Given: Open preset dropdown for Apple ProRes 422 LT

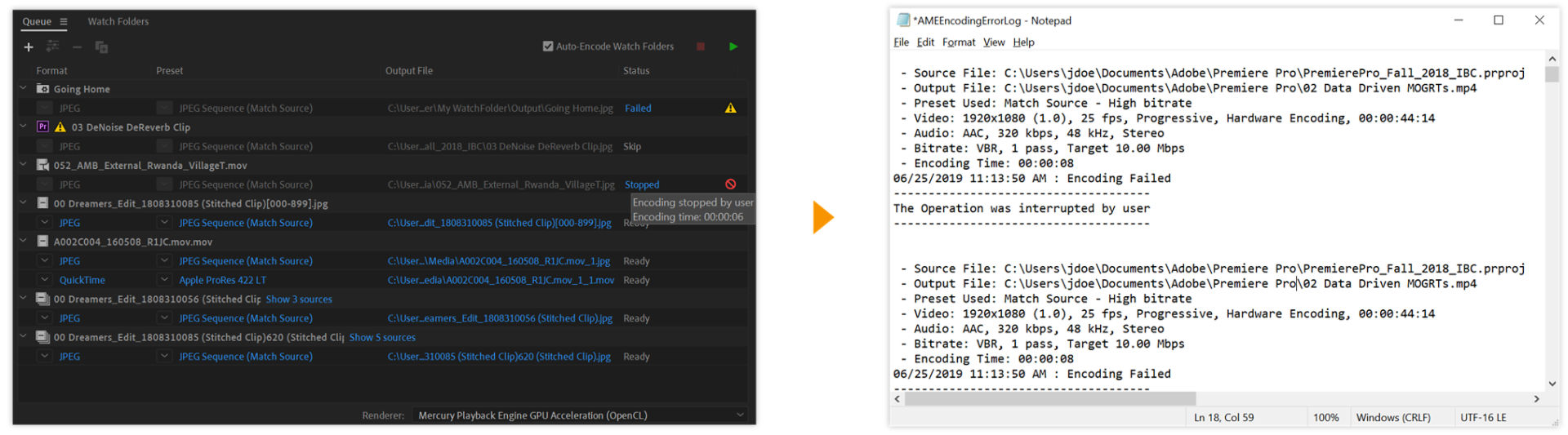Looking at the screenshot, I should pyautogui.click(x=165, y=280).
